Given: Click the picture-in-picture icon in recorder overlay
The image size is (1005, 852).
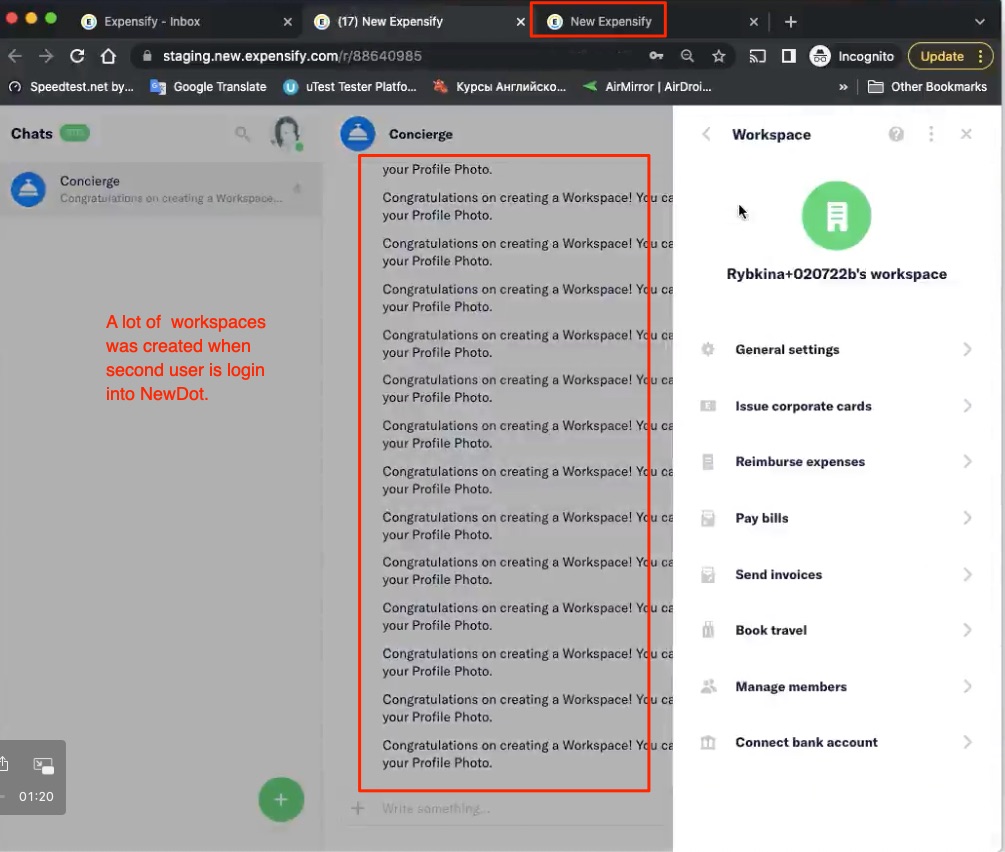Looking at the screenshot, I should pyautogui.click(x=44, y=765).
